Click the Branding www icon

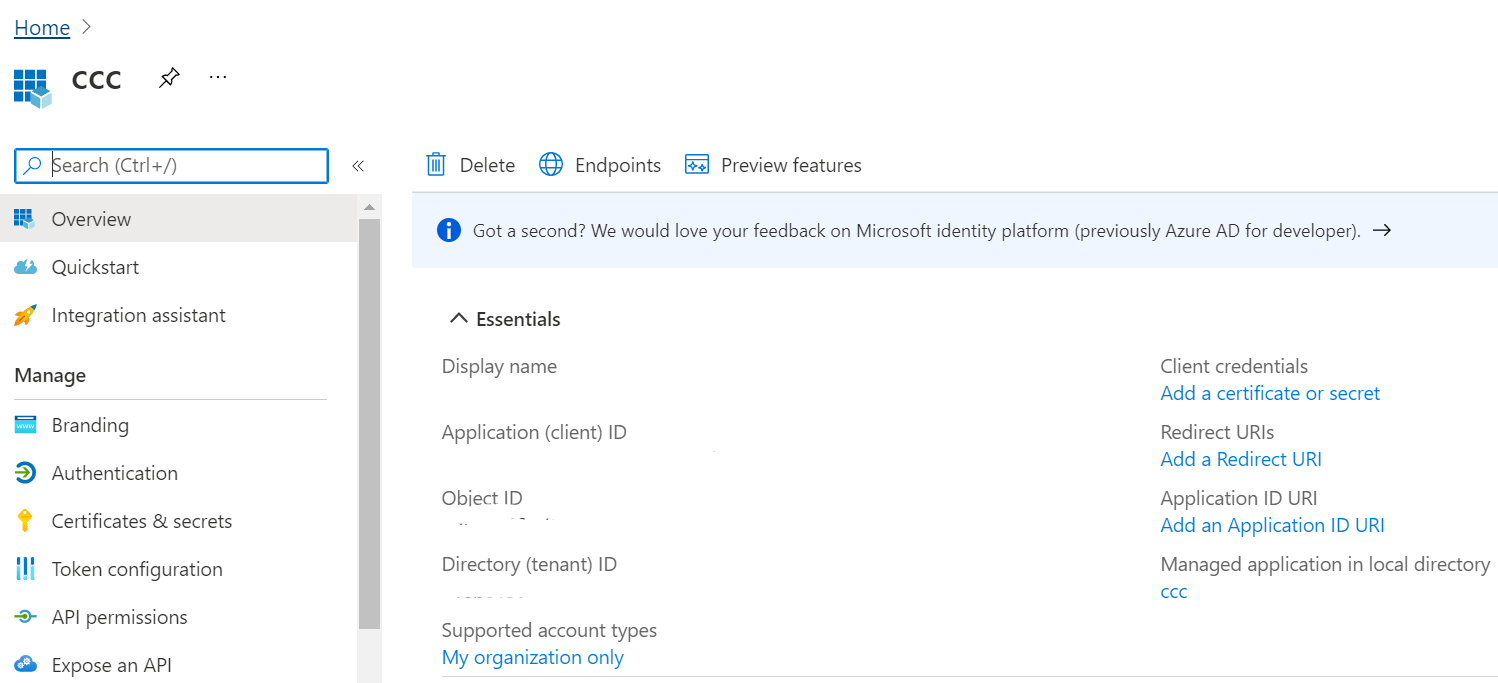pyautogui.click(x=25, y=425)
